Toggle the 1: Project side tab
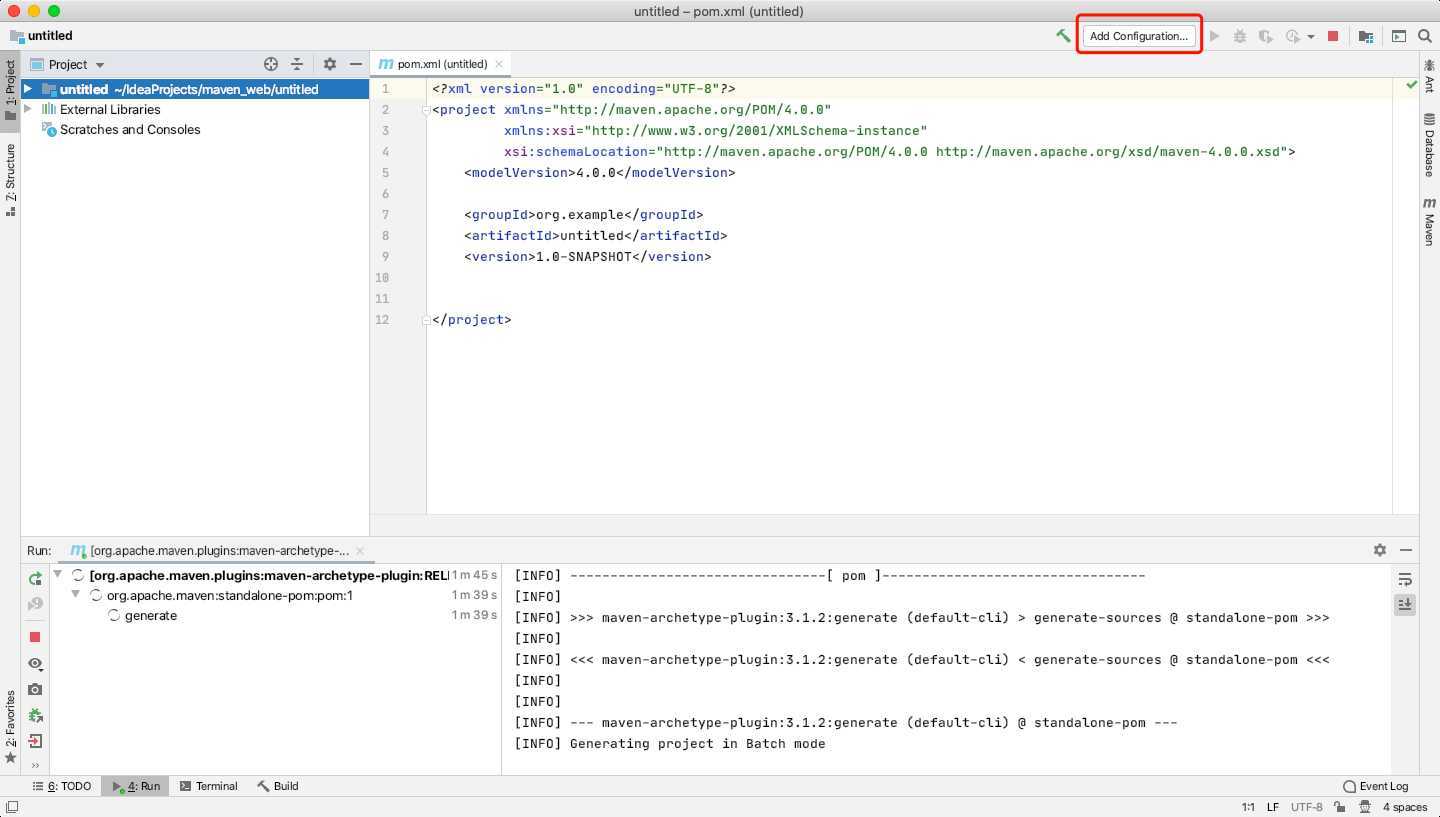 (x=10, y=91)
